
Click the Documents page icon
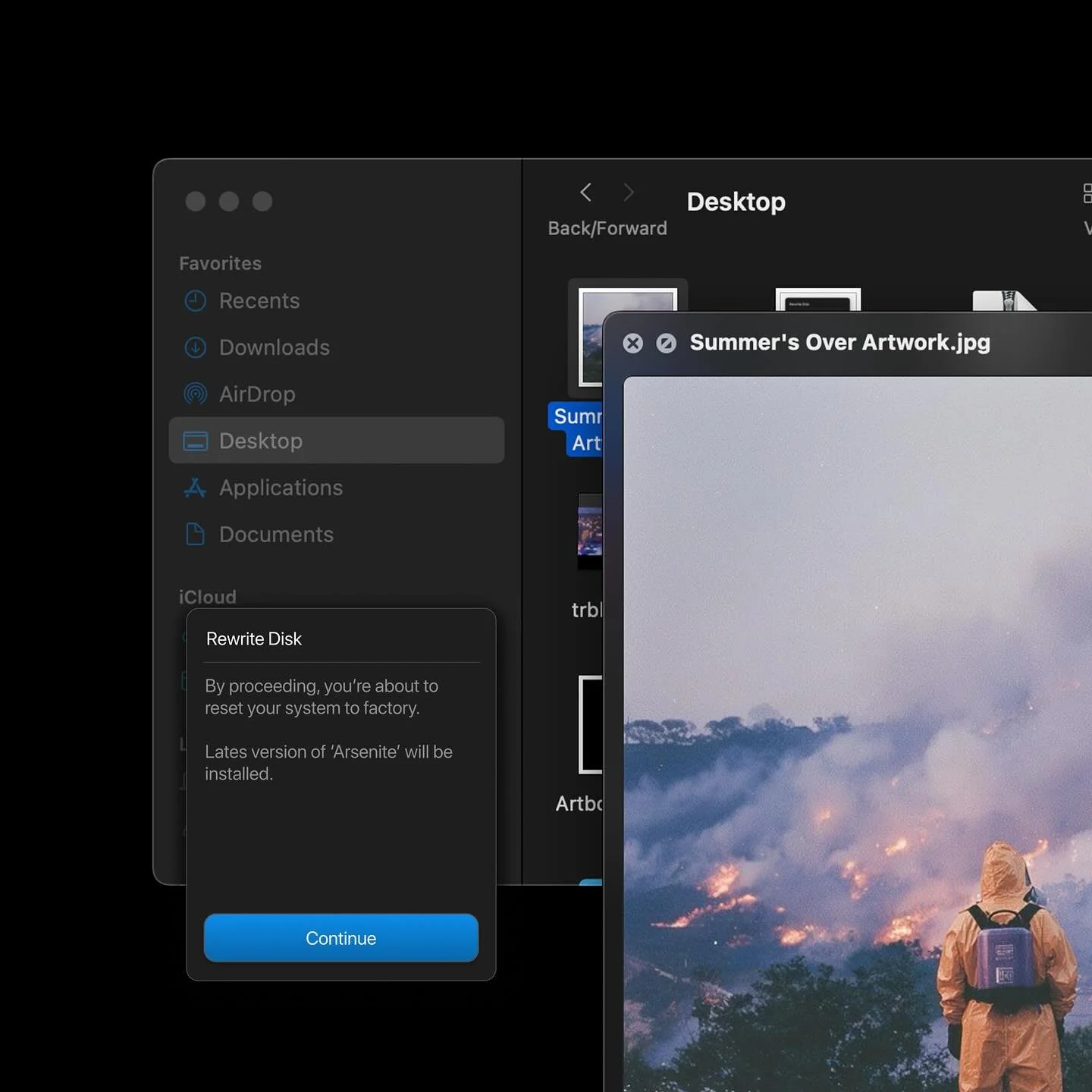[195, 535]
